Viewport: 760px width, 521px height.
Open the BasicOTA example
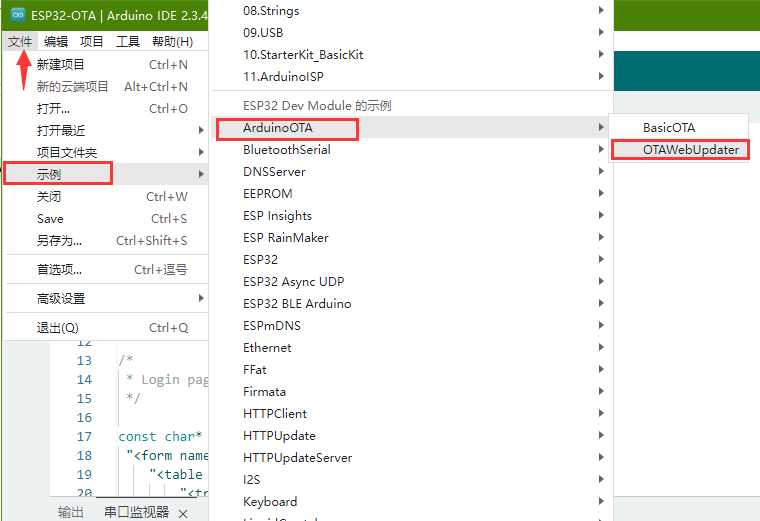(x=679, y=127)
